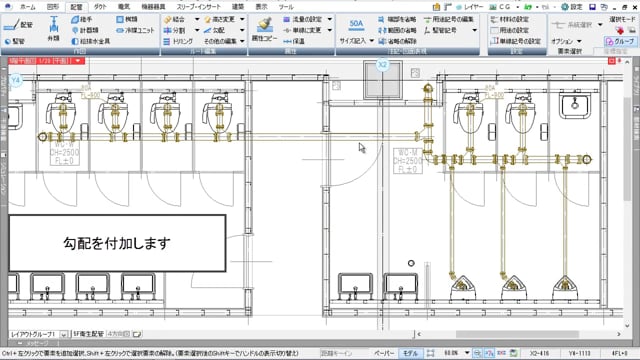Click the 用途記号の編集 command
The height and width of the screenshot is (360, 640).
(x=449, y=19)
